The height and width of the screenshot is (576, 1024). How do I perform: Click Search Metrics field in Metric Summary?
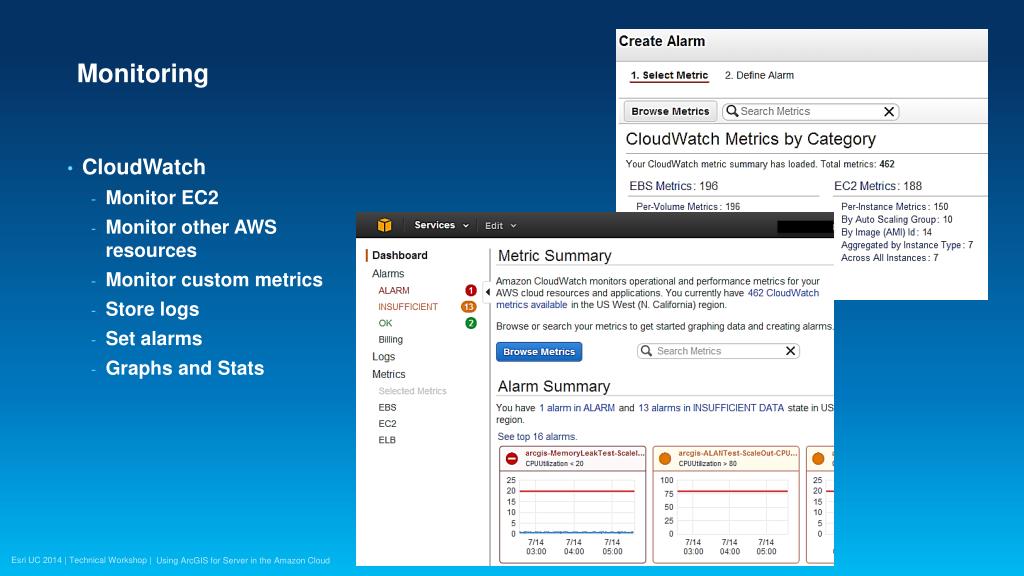pyautogui.click(x=718, y=351)
